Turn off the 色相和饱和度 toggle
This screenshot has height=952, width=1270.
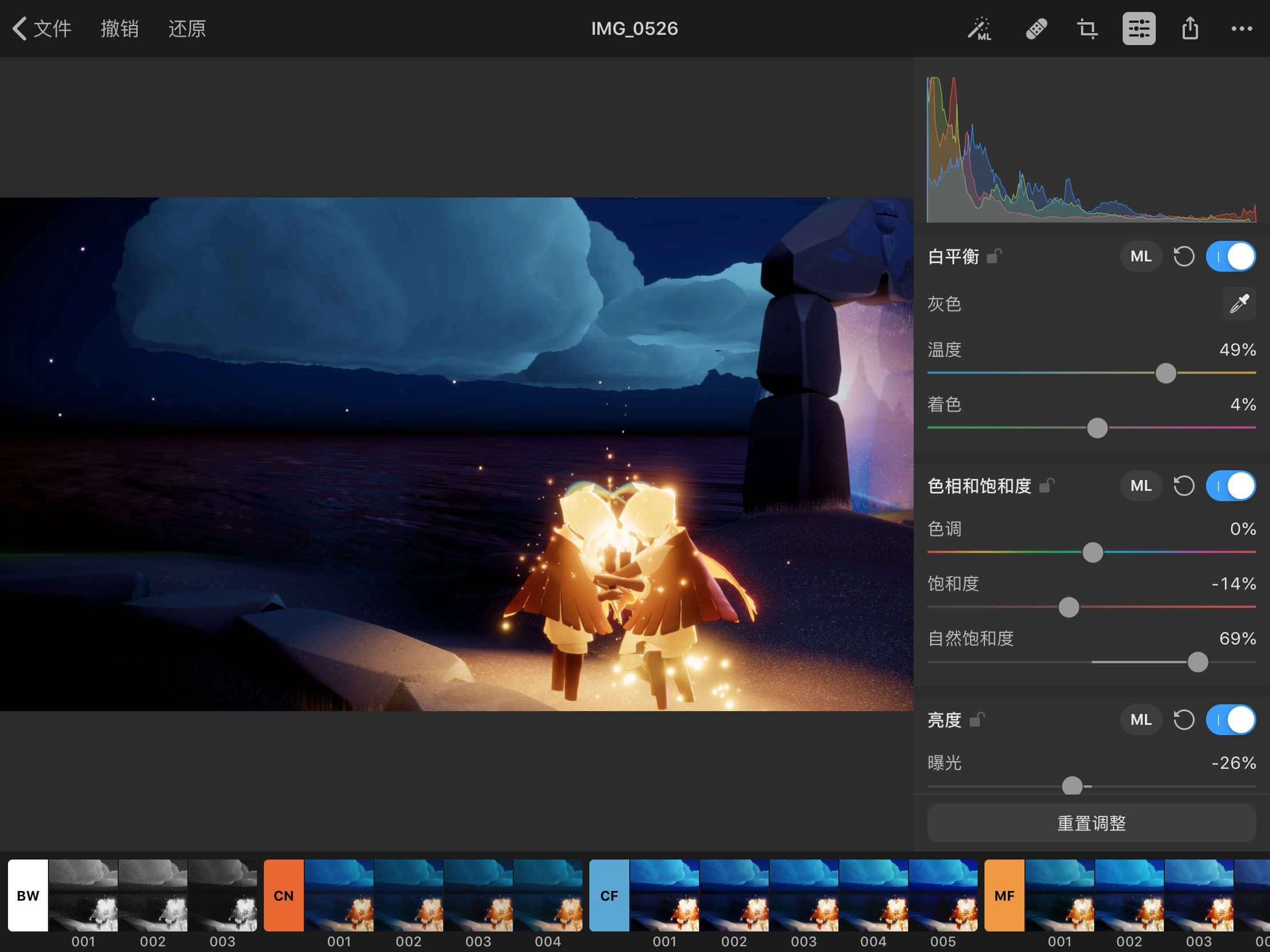click(1231, 486)
